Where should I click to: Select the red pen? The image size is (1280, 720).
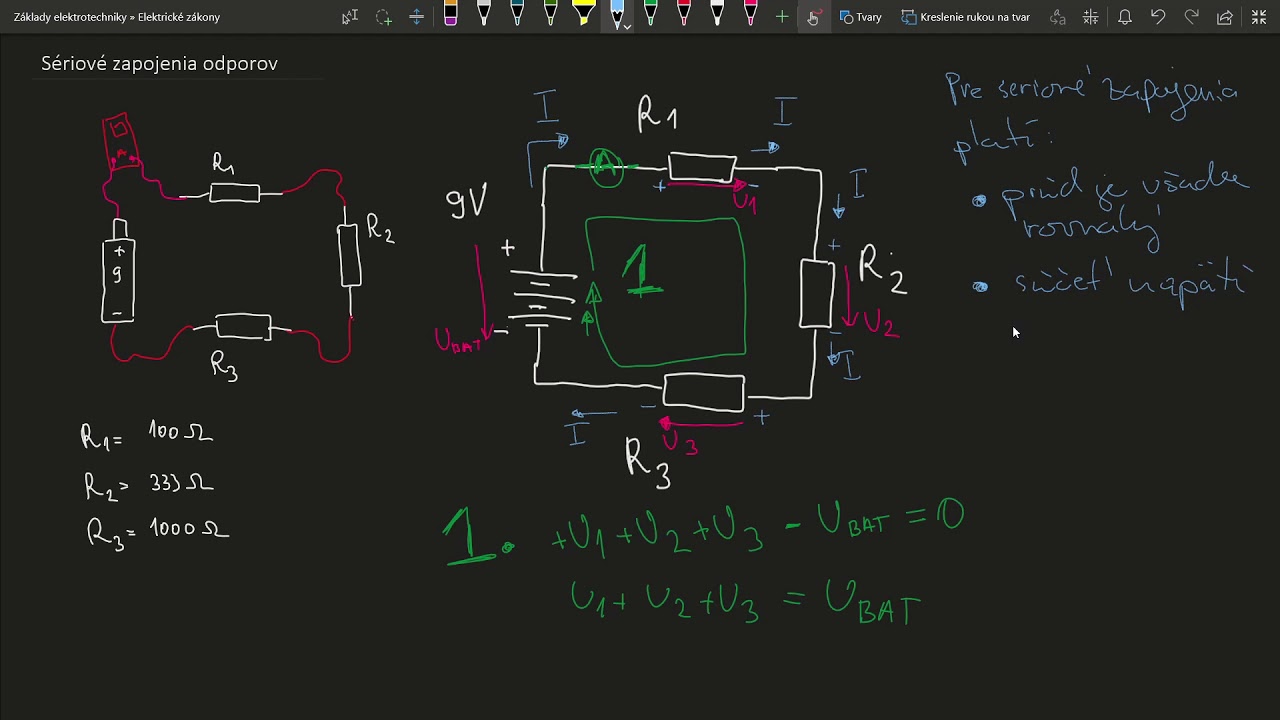tap(684, 15)
